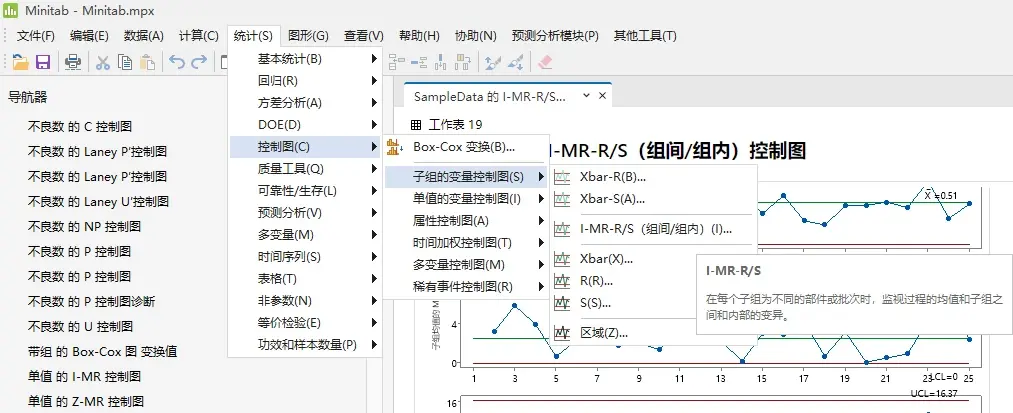Open the 图形(G) menu
The image size is (1013, 413).
point(308,35)
